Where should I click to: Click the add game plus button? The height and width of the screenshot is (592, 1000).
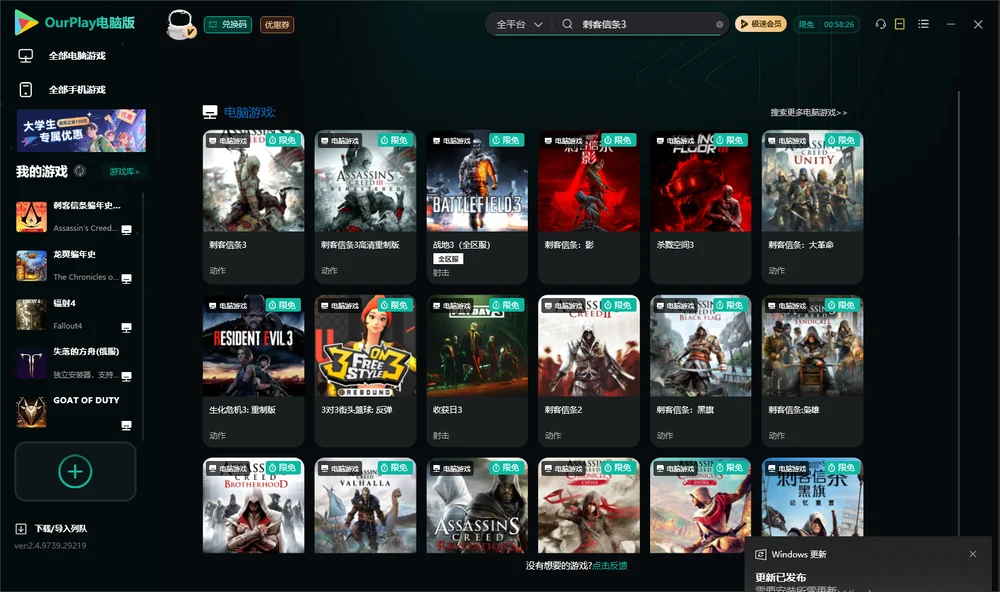pos(75,472)
